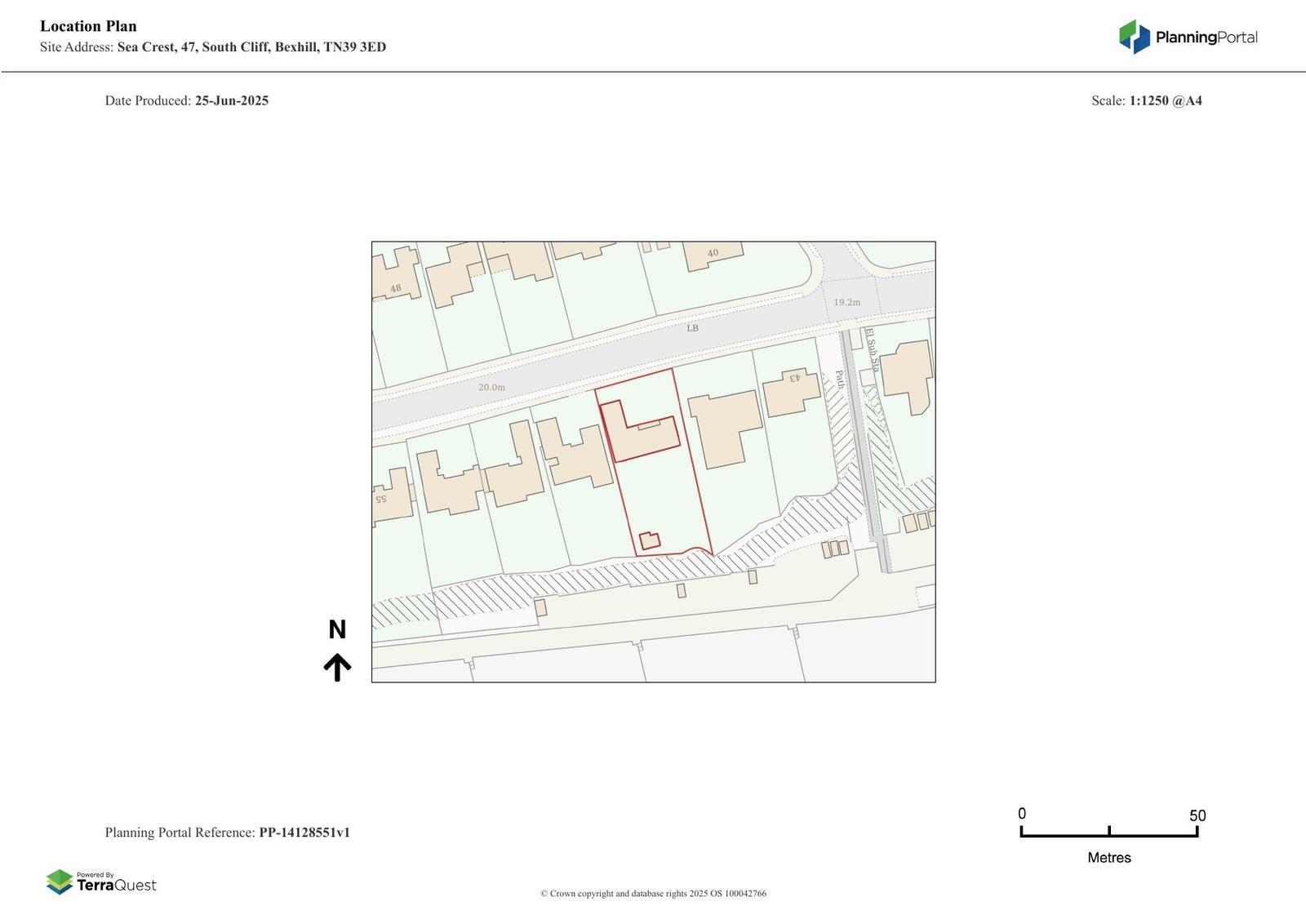Image resolution: width=1306 pixels, height=924 pixels.
Task: Click the 50 mark on scale bar
Action: 1197,815
